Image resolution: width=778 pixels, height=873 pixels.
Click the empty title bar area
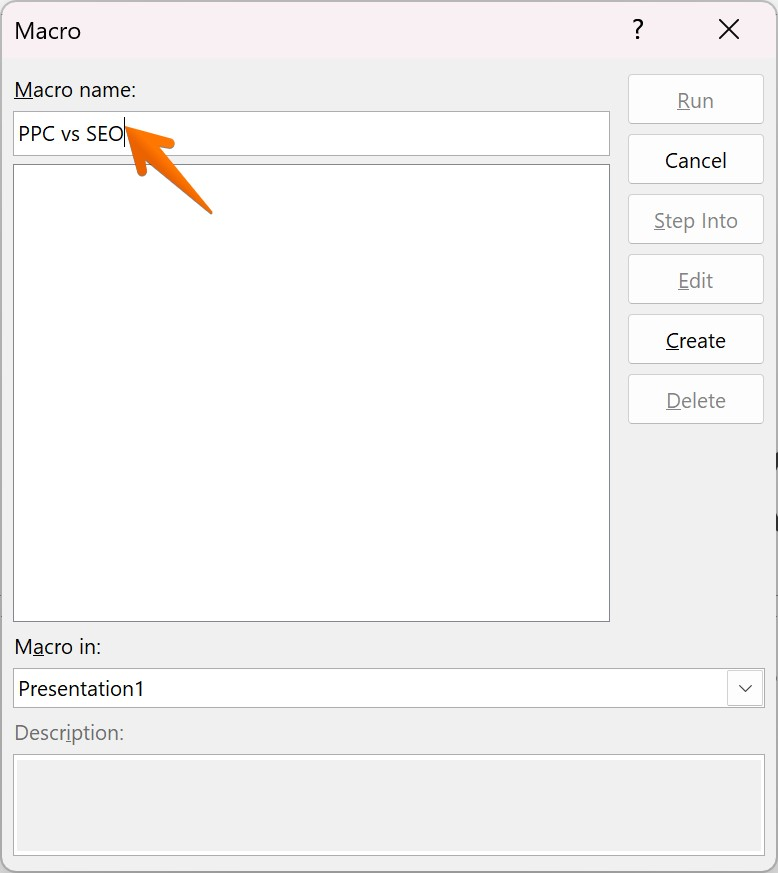pyautogui.click(x=350, y=30)
